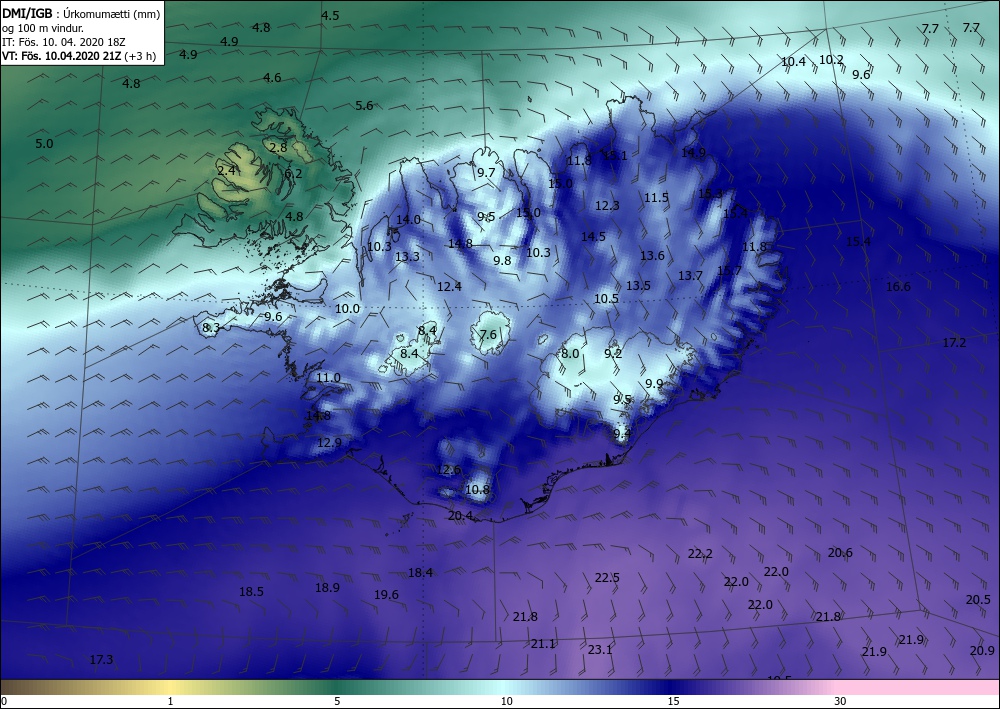Select the 10.4 value label
Screen dimensions: 1000x709
point(793,62)
